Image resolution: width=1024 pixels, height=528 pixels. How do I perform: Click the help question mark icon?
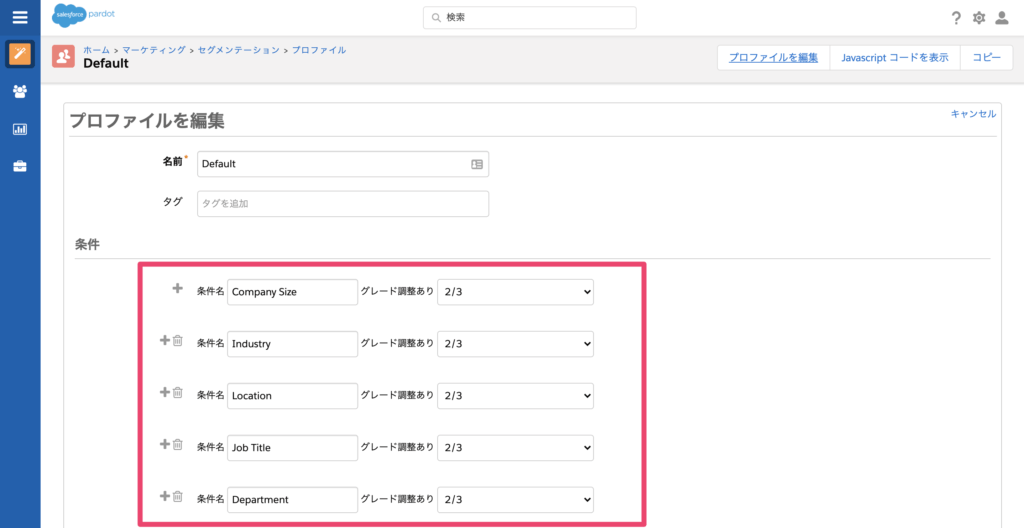click(x=956, y=18)
